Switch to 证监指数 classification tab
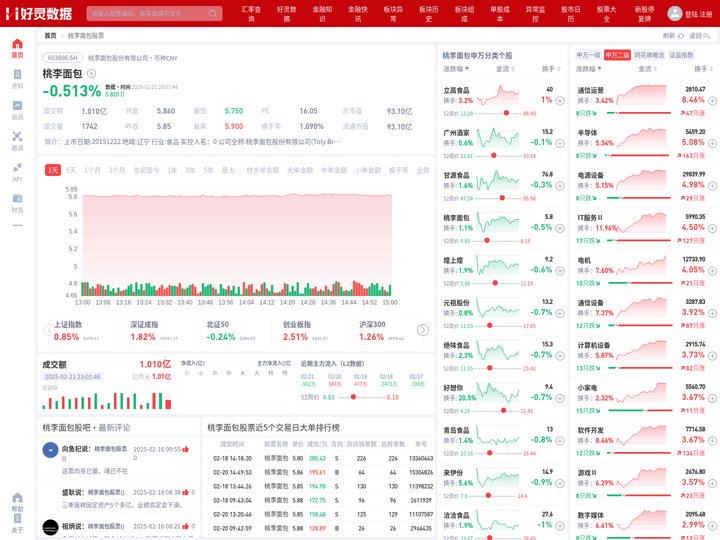The height and width of the screenshot is (540, 720). [681, 55]
